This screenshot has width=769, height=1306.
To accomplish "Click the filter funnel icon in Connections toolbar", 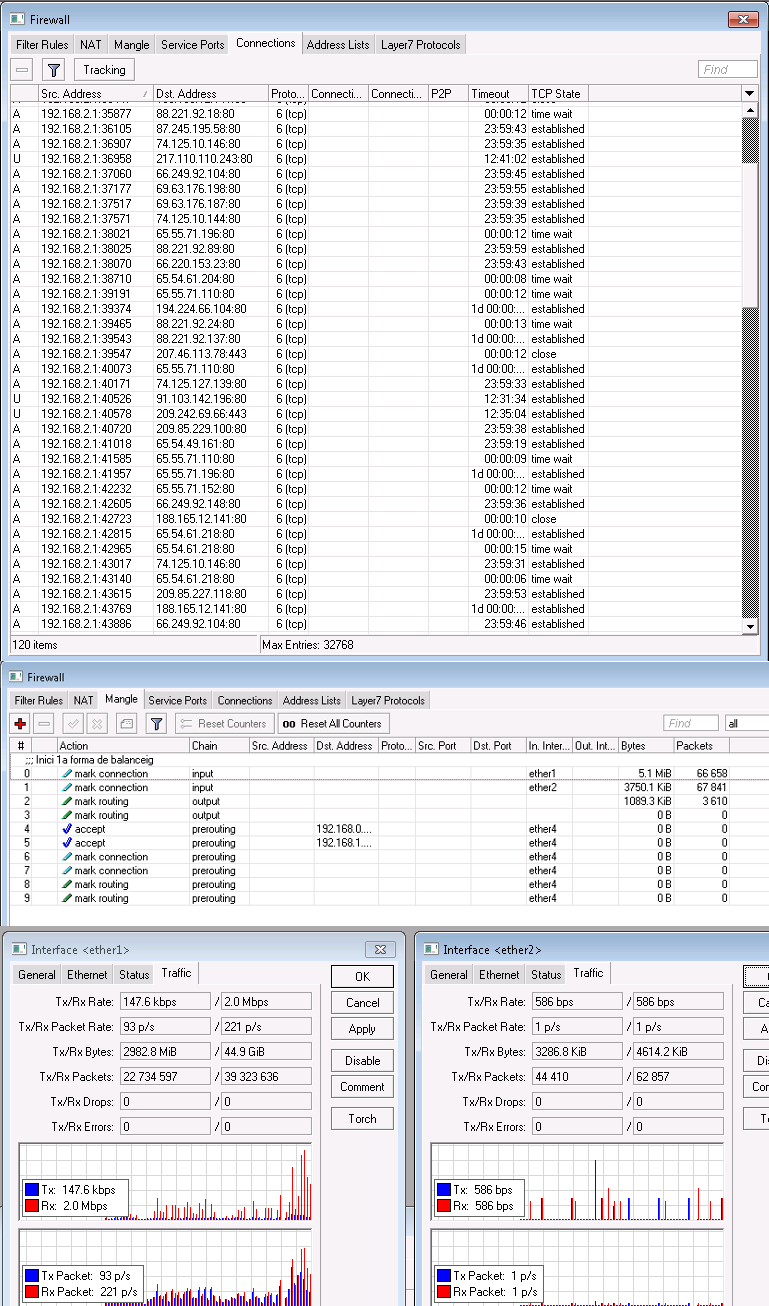I will [54, 70].
